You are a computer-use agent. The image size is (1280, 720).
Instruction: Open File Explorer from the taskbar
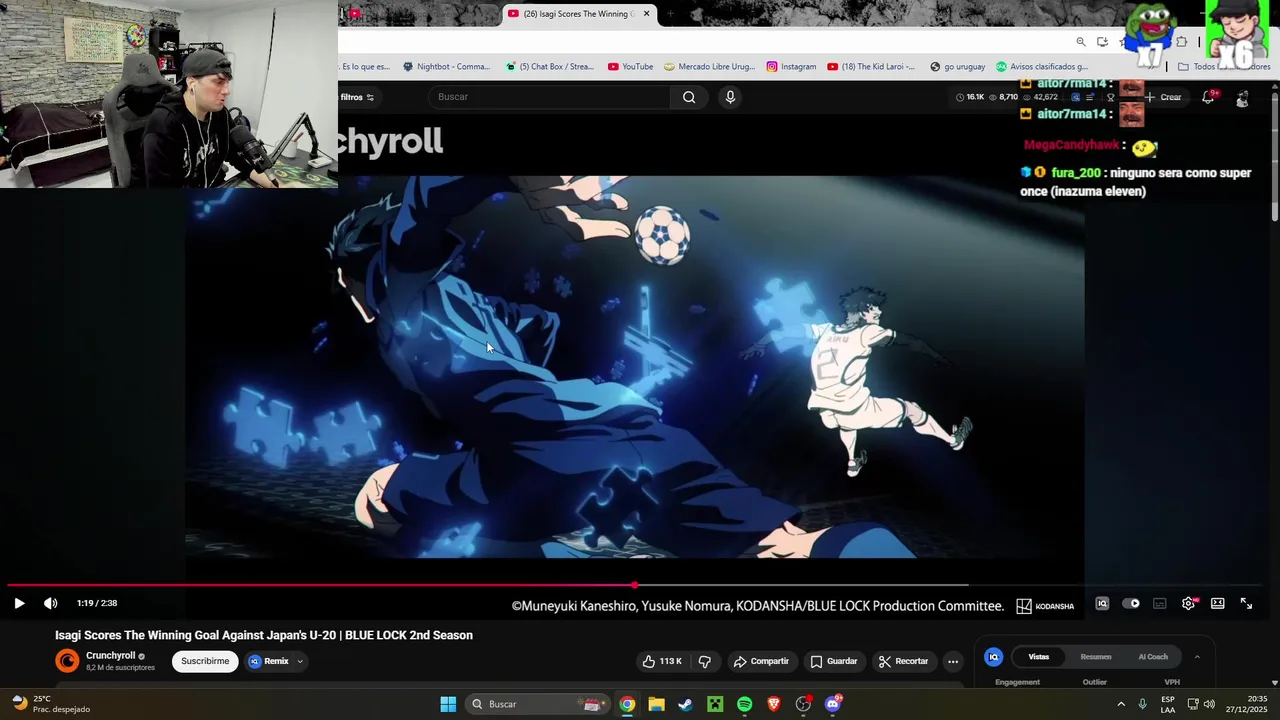click(656, 704)
